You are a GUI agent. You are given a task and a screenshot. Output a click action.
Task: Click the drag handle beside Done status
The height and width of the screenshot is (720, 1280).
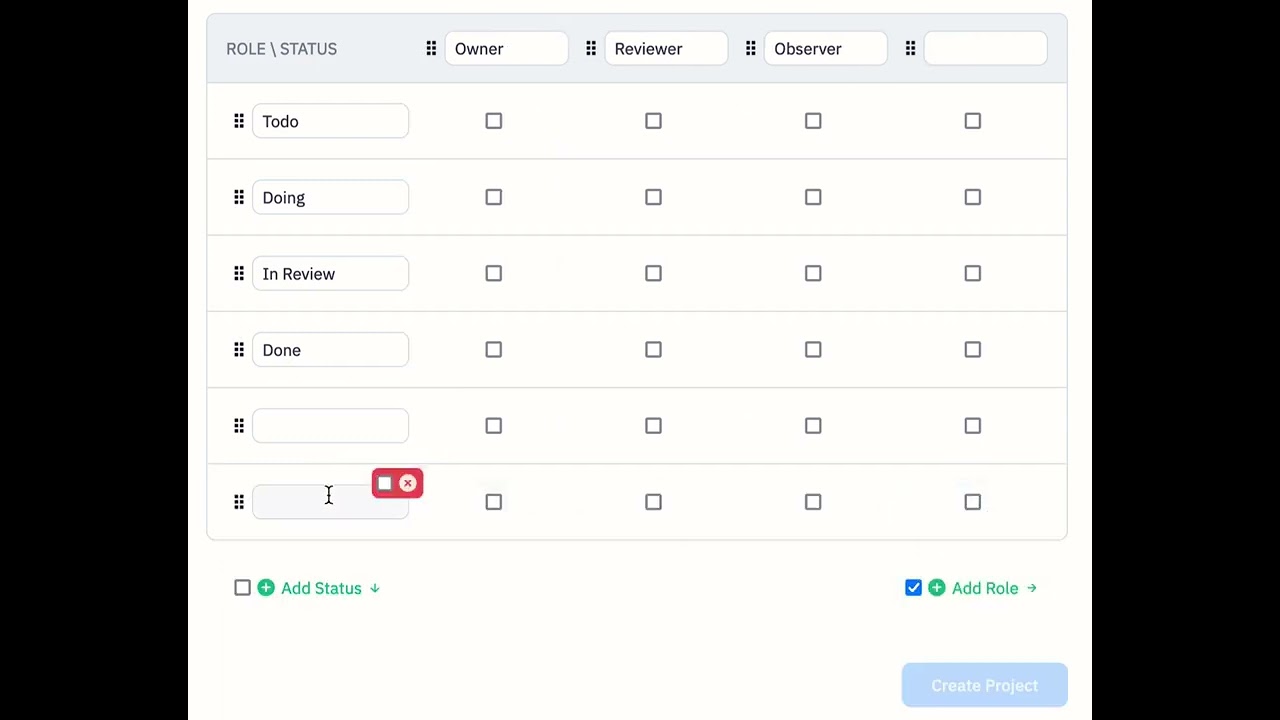(x=239, y=350)
